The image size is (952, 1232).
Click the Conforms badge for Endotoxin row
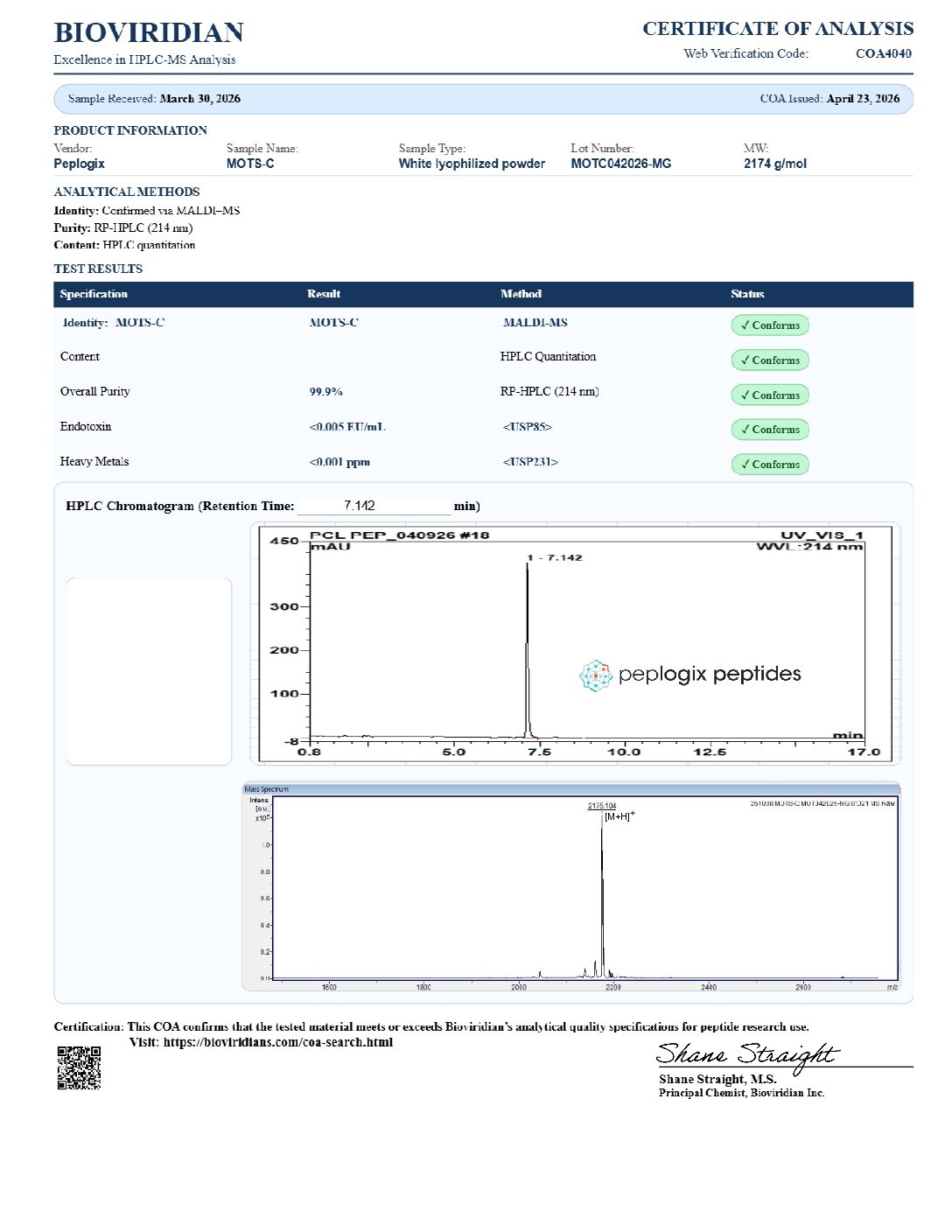770,430
